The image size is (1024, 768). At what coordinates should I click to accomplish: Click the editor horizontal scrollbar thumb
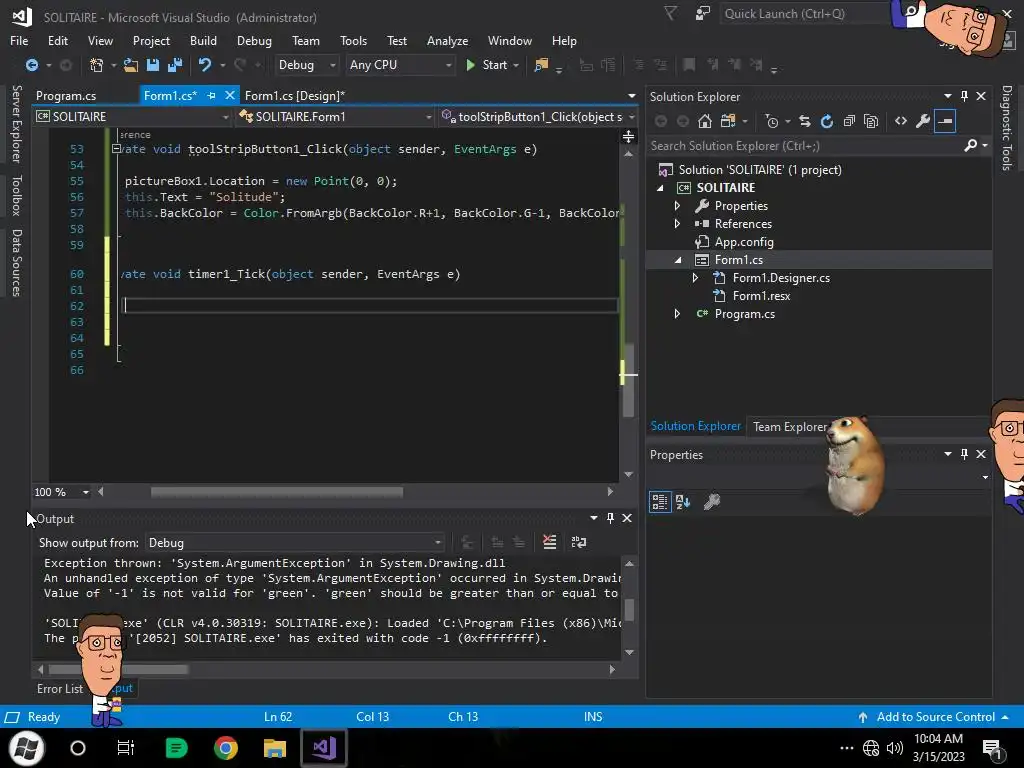277,492
